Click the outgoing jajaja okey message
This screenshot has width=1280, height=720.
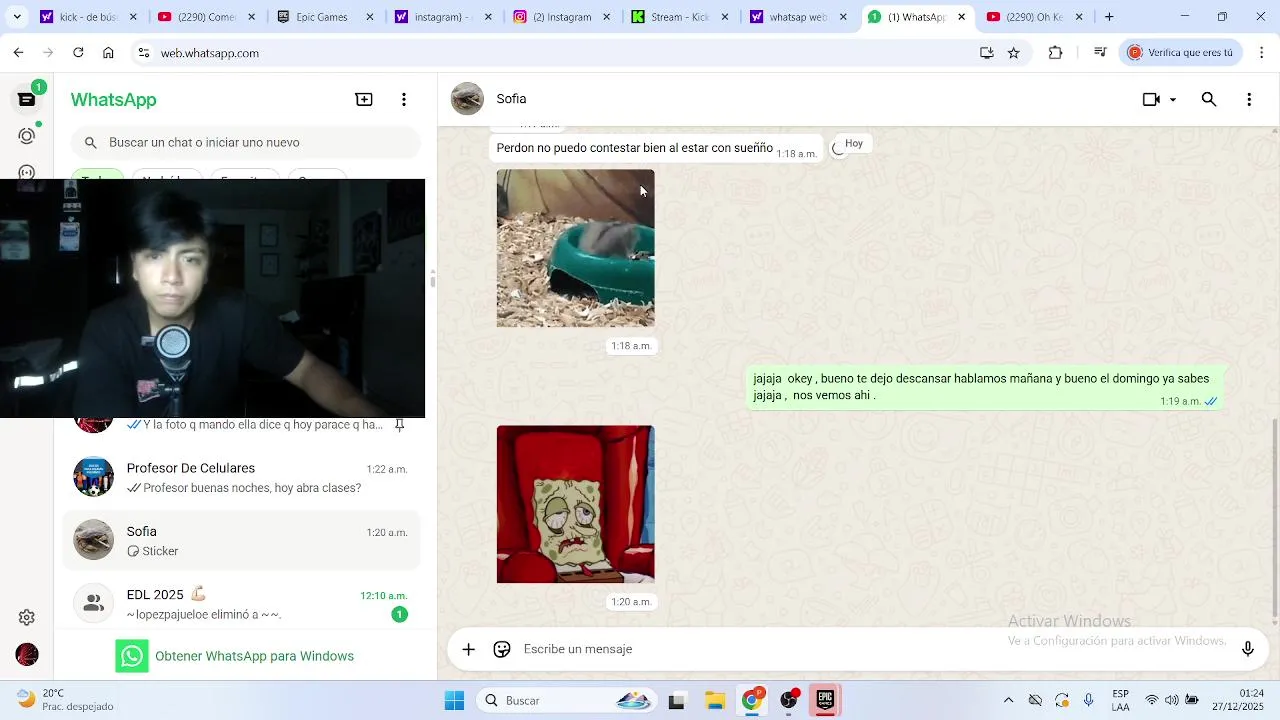[984, 387]
